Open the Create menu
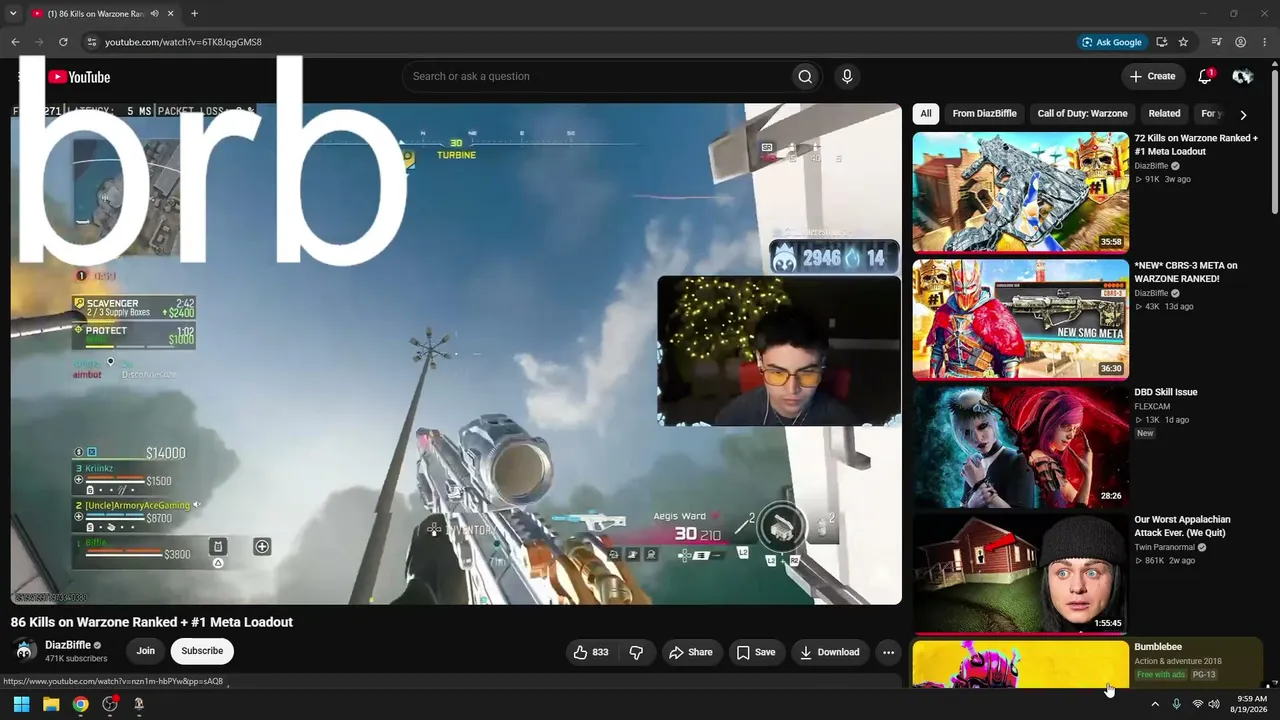This screenshot has height=720, width=1280. 1152,77
